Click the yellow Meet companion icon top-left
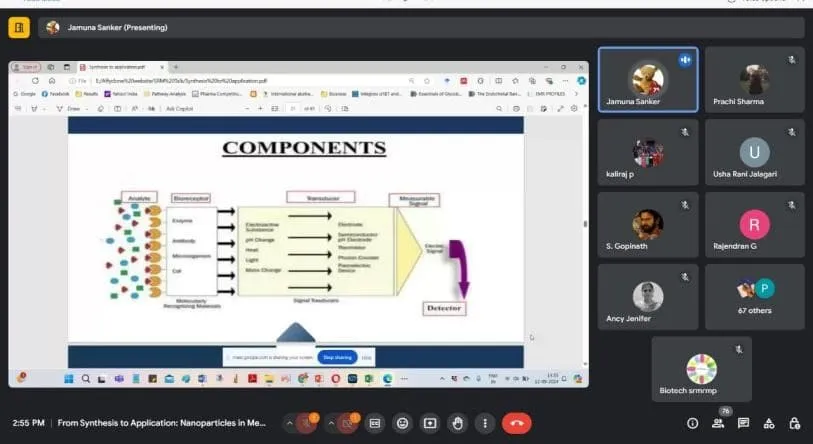The image size is (813, 444). (x=19, y=27)
